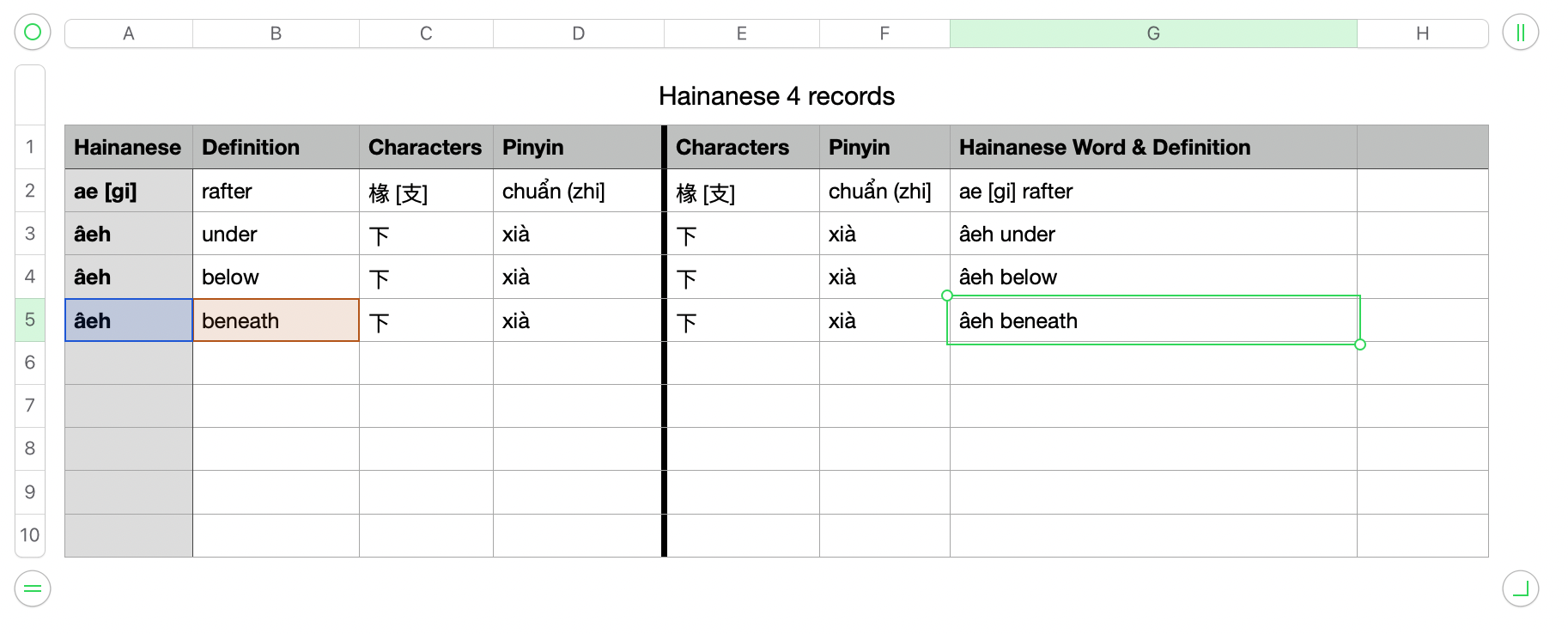The width and height of the screenshot is (1568, 634).
Task: Click 'Characters' header in column C
Action: [x=426, y=147]
